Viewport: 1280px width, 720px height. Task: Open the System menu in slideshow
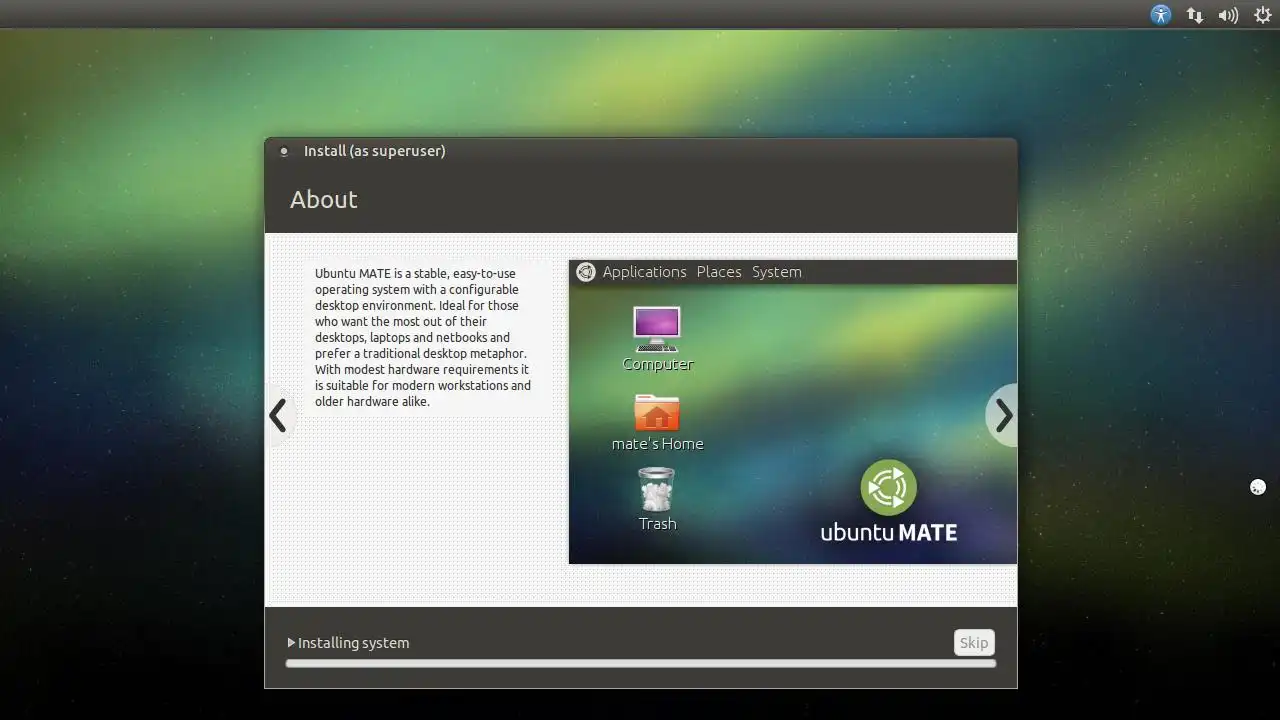777,272
